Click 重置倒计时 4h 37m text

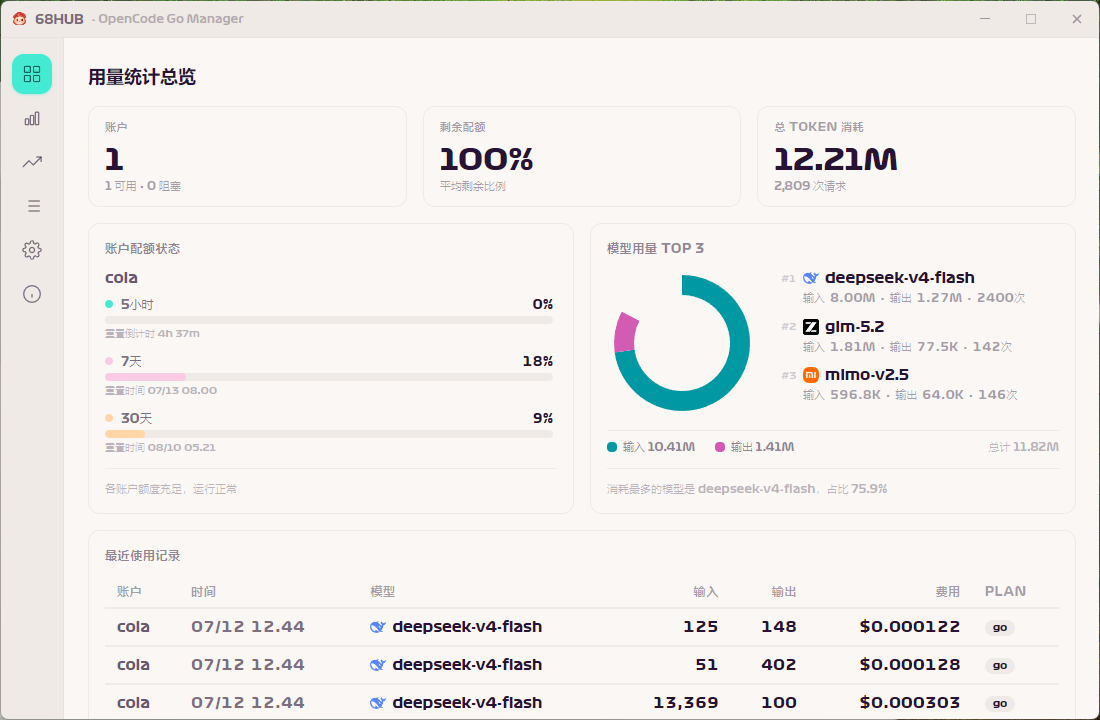point(152,333)
